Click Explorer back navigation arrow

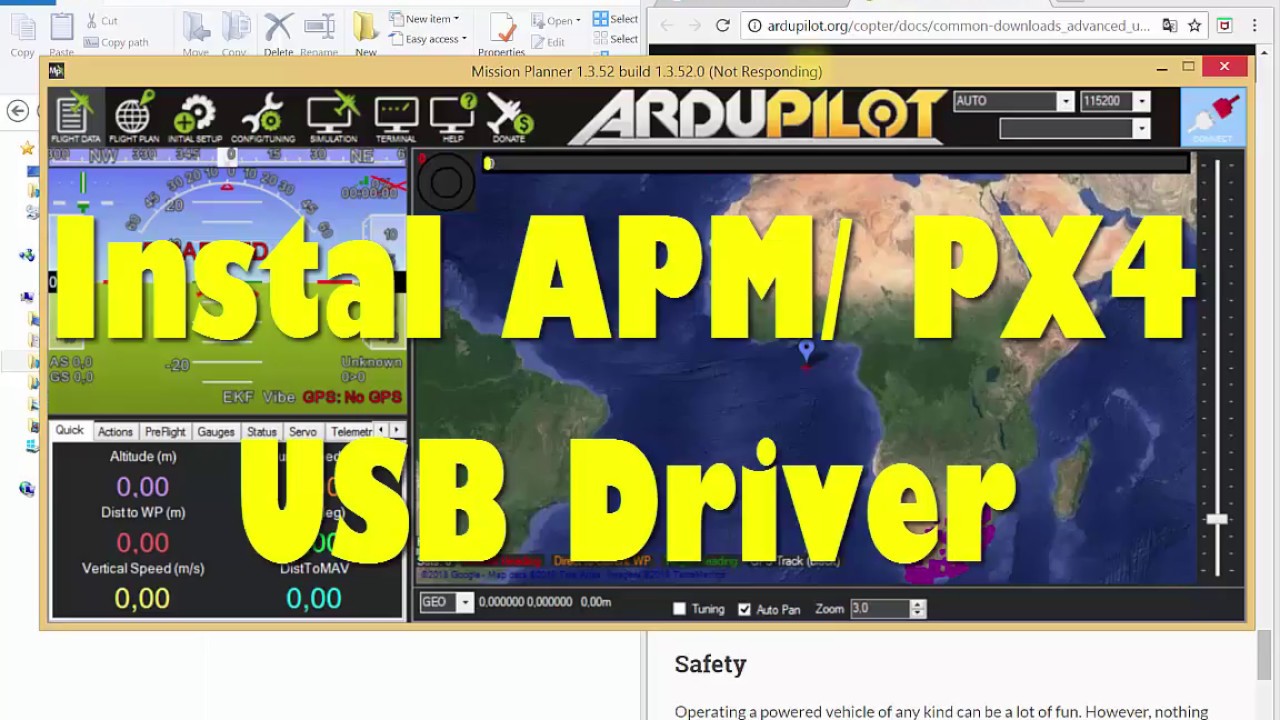click(17, 110)
